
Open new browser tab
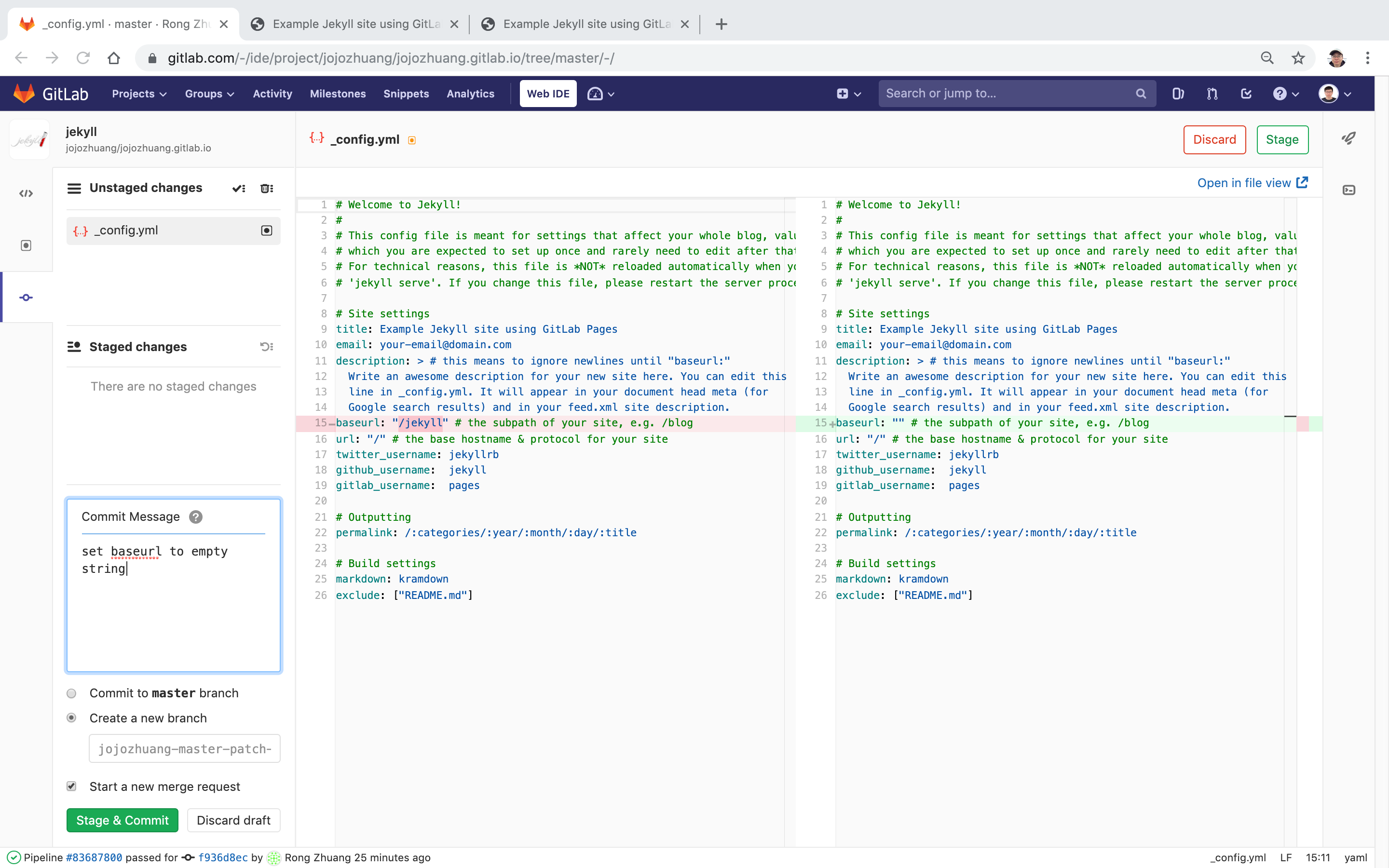pyautogui.click(x=722, y=24)
